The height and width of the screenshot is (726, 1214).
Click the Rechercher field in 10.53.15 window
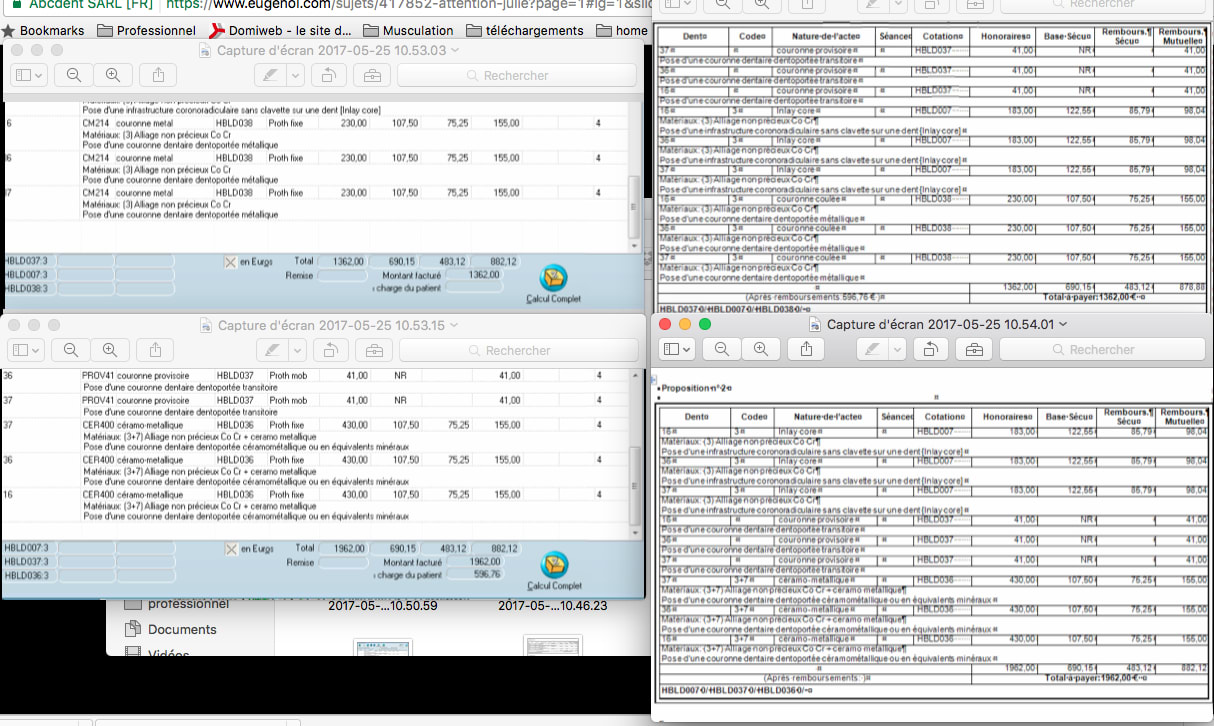(517, 350)
